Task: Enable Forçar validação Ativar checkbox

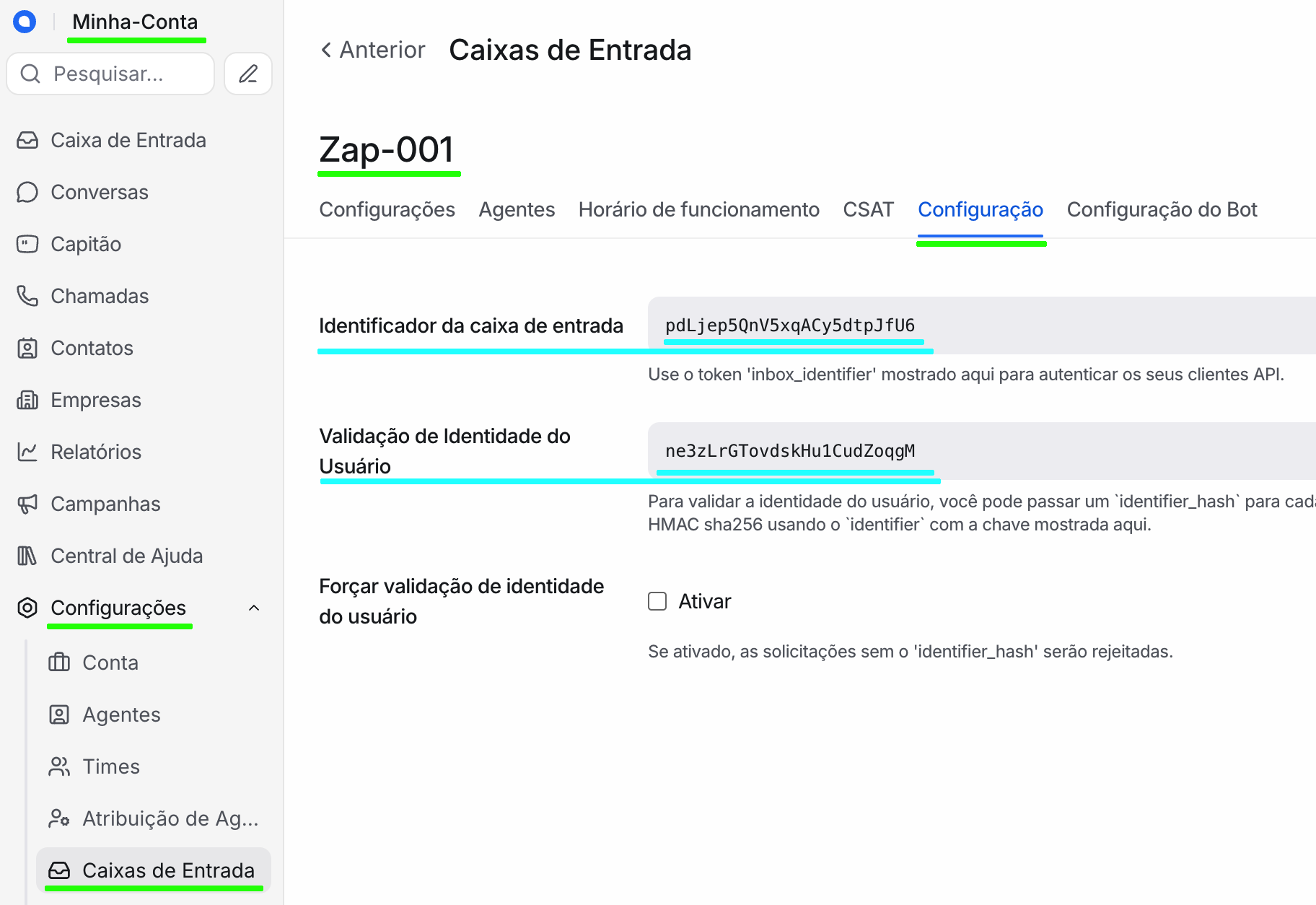Action: pyautogui.click(x=657, y=601)
